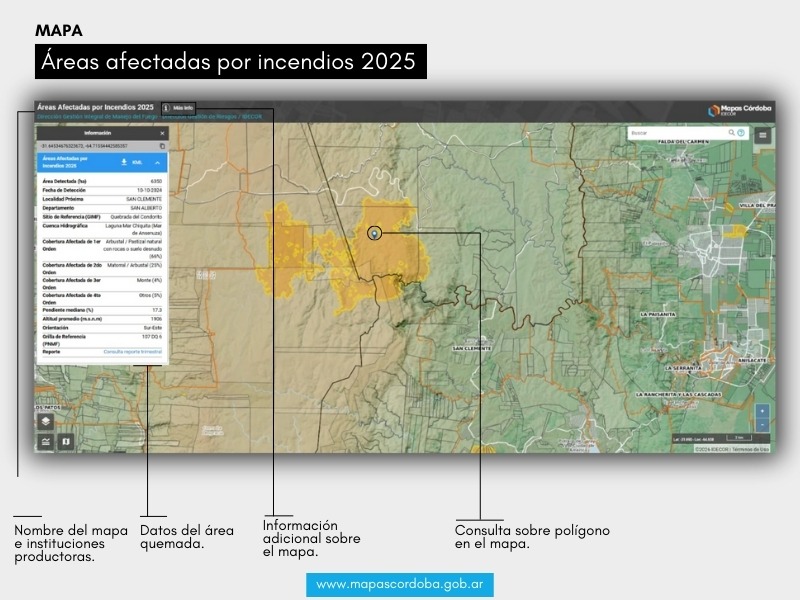Click the Más Info button
The height and width of the screenshot is (600, 800).
178,107
